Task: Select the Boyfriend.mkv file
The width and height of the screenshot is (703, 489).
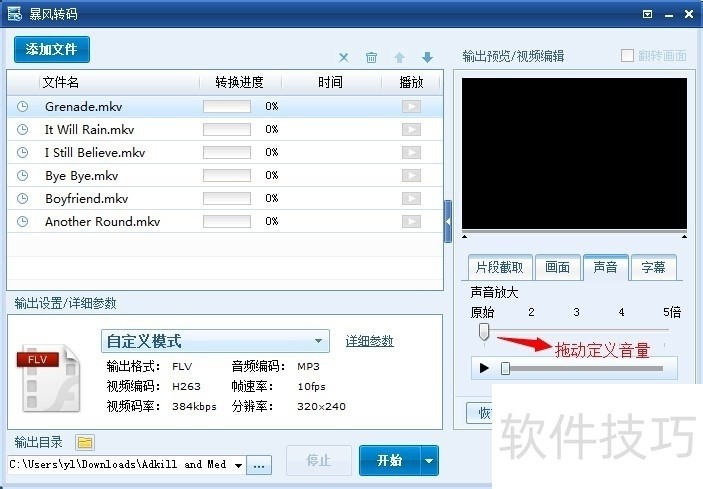Action: coord(225,198)
